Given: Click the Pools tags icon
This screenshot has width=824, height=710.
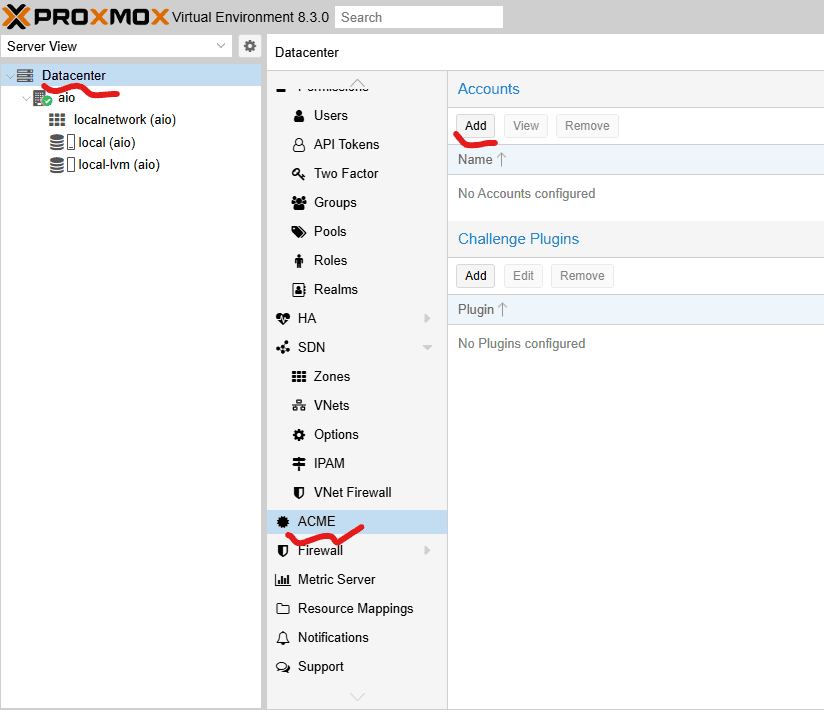Looking at the screenshot, I should (x=298, y=232).
